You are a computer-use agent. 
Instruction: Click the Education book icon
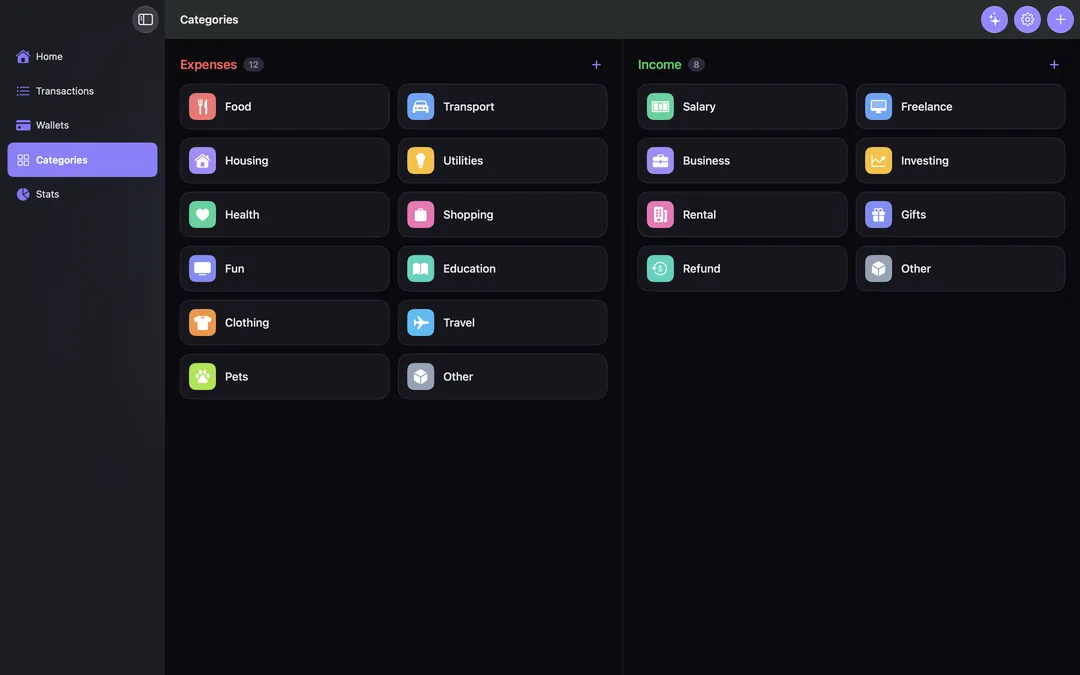pos(420,269)
